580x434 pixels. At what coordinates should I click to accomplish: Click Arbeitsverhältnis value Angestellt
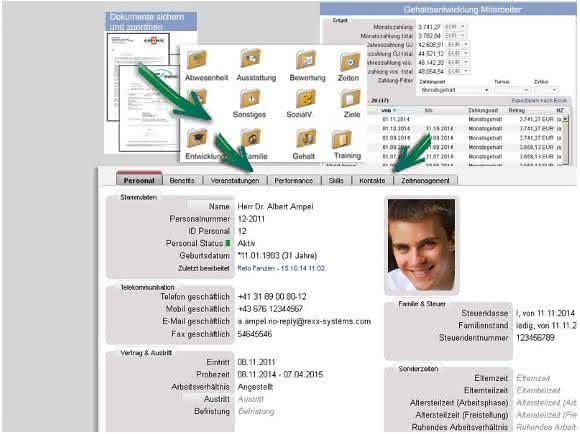pyautogui.click(x=255, y=387)
